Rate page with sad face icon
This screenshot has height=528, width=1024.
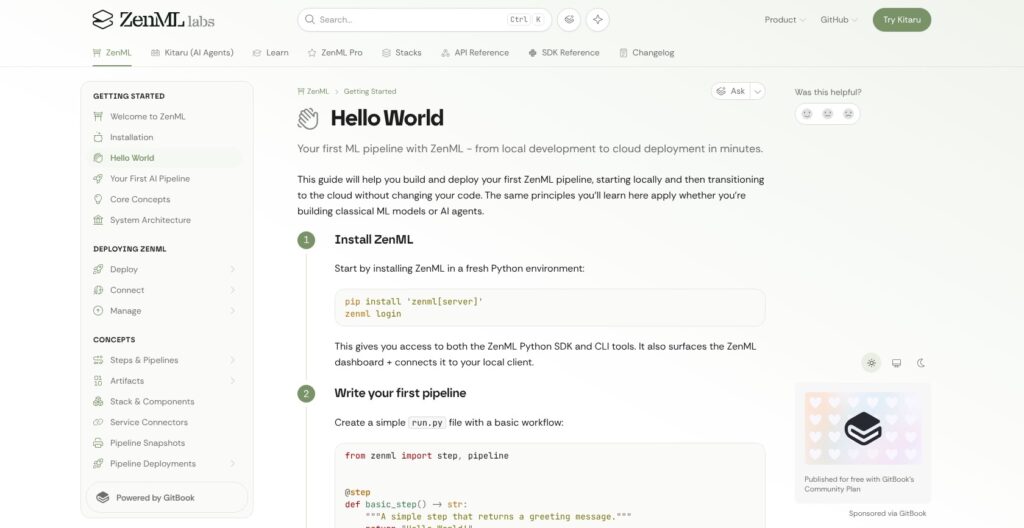tap(848, 114)
